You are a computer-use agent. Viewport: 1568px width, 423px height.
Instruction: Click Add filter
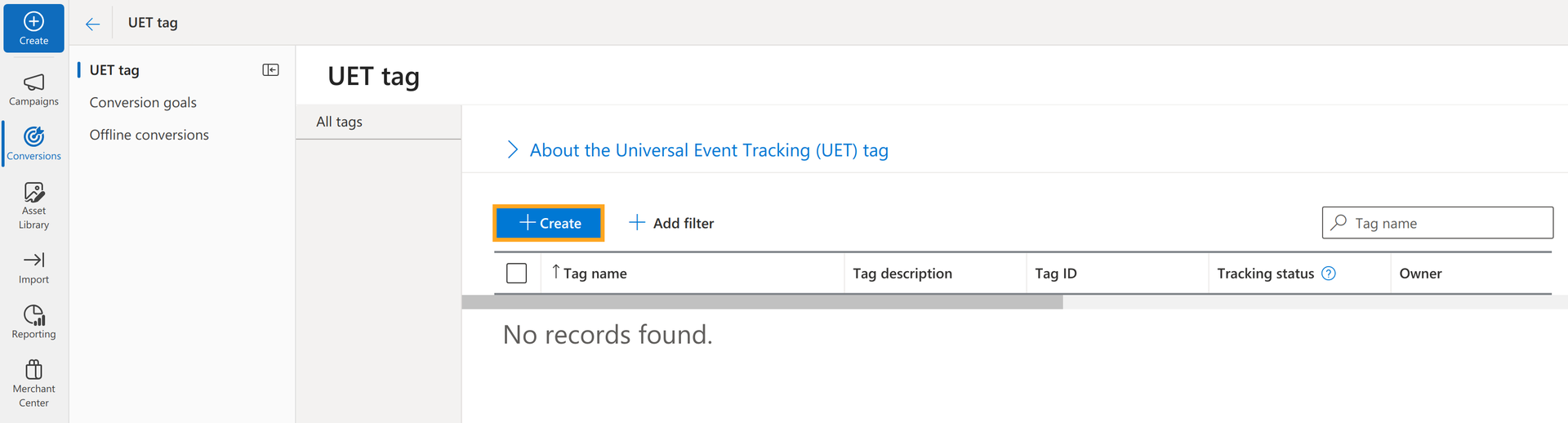[671, 223]
